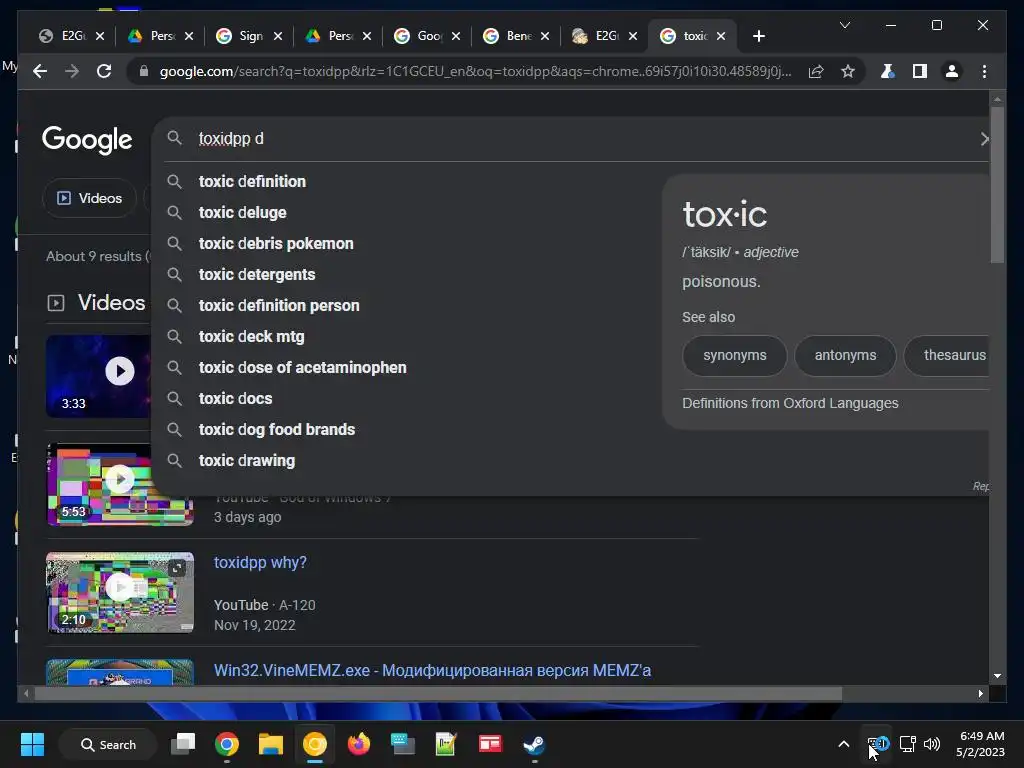The width and height of the screenshot is (1024, 768).
Task: Open the browser side panel
Action: (x=920, y=71)
